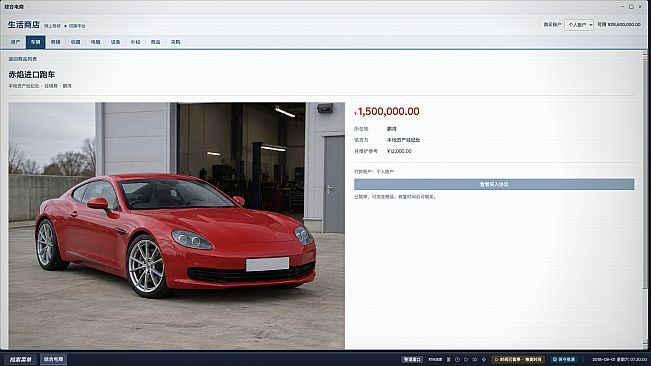The image size is (651, 366).
Task: Choose fast-forward speed icon in taskbar
Action: [x=475, y=359]
